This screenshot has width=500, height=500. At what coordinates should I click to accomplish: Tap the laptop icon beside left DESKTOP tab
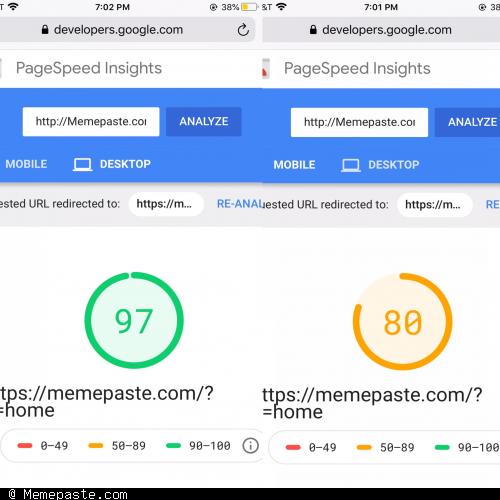[82, 164]
